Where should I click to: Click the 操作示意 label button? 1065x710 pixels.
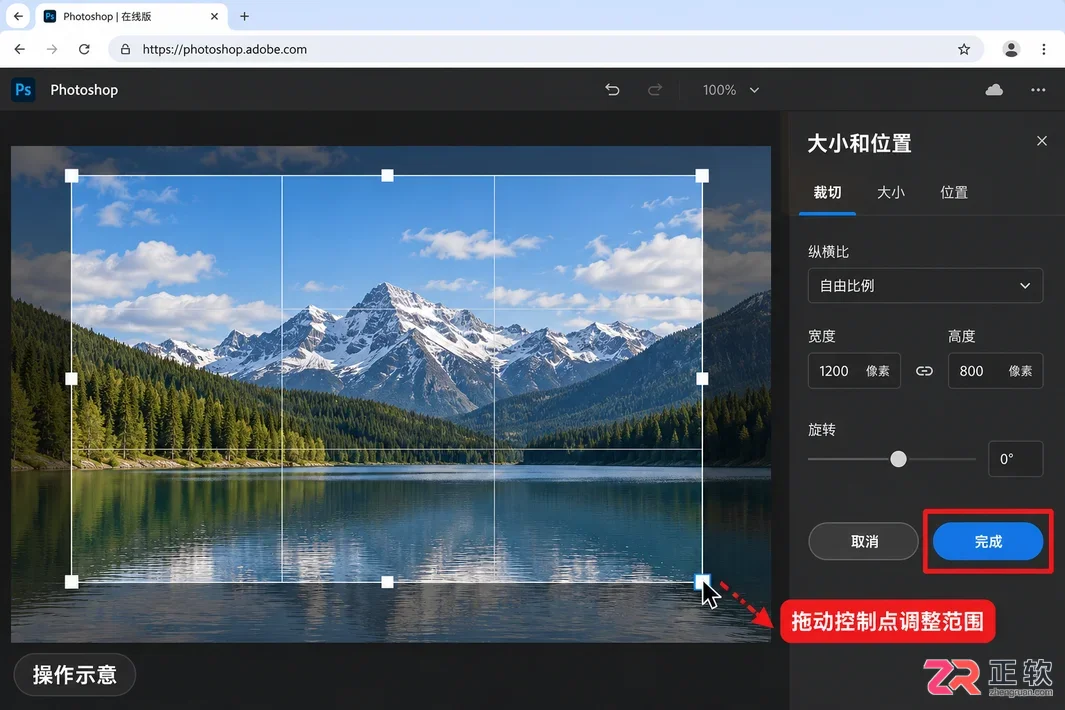75,675
